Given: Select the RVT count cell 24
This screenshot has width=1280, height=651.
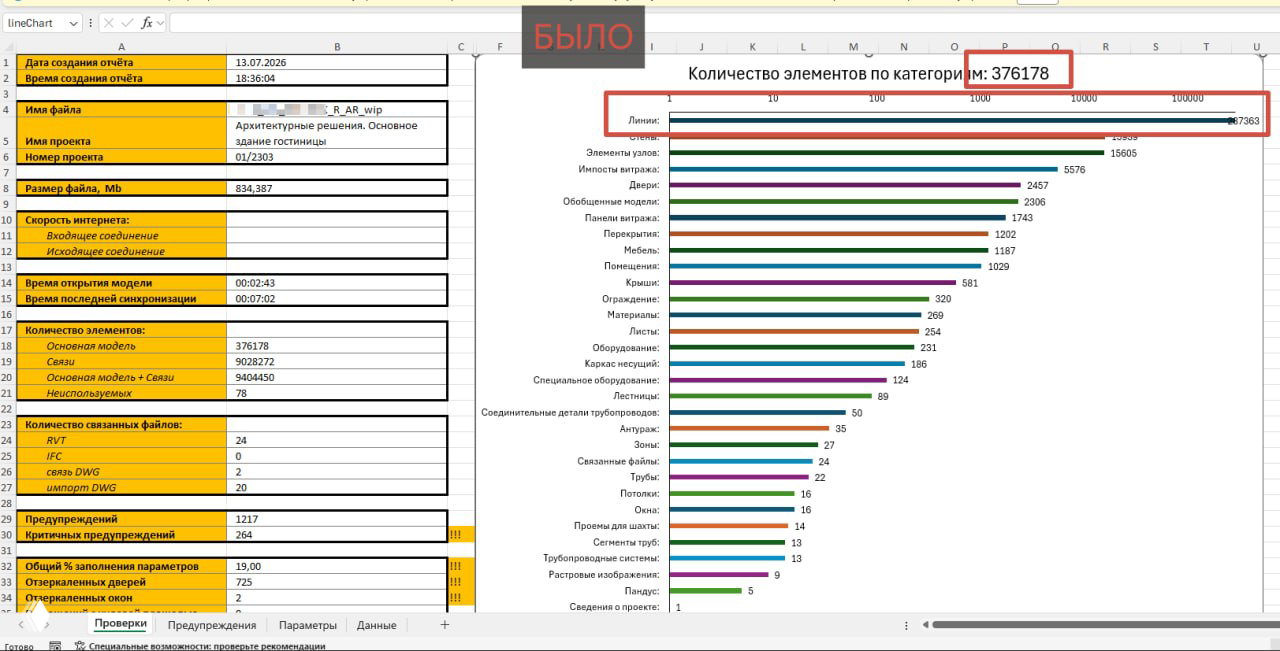Looking at the screenshot, I should [x=337, y=440].
